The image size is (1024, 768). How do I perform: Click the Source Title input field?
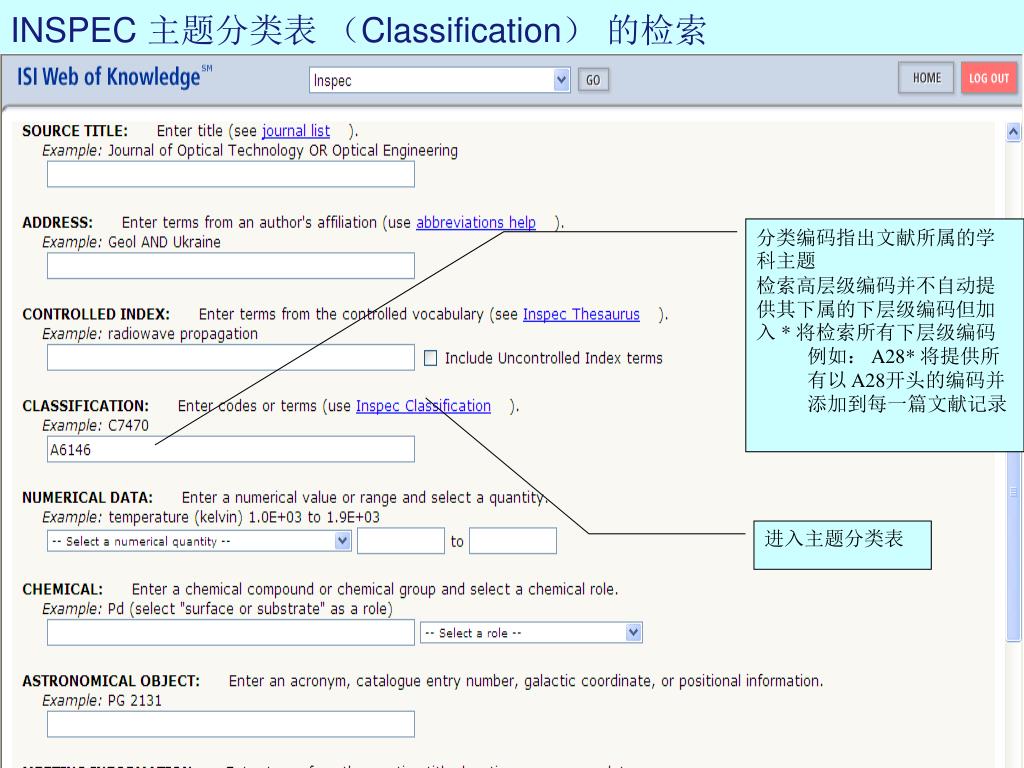tap(231, 174)
